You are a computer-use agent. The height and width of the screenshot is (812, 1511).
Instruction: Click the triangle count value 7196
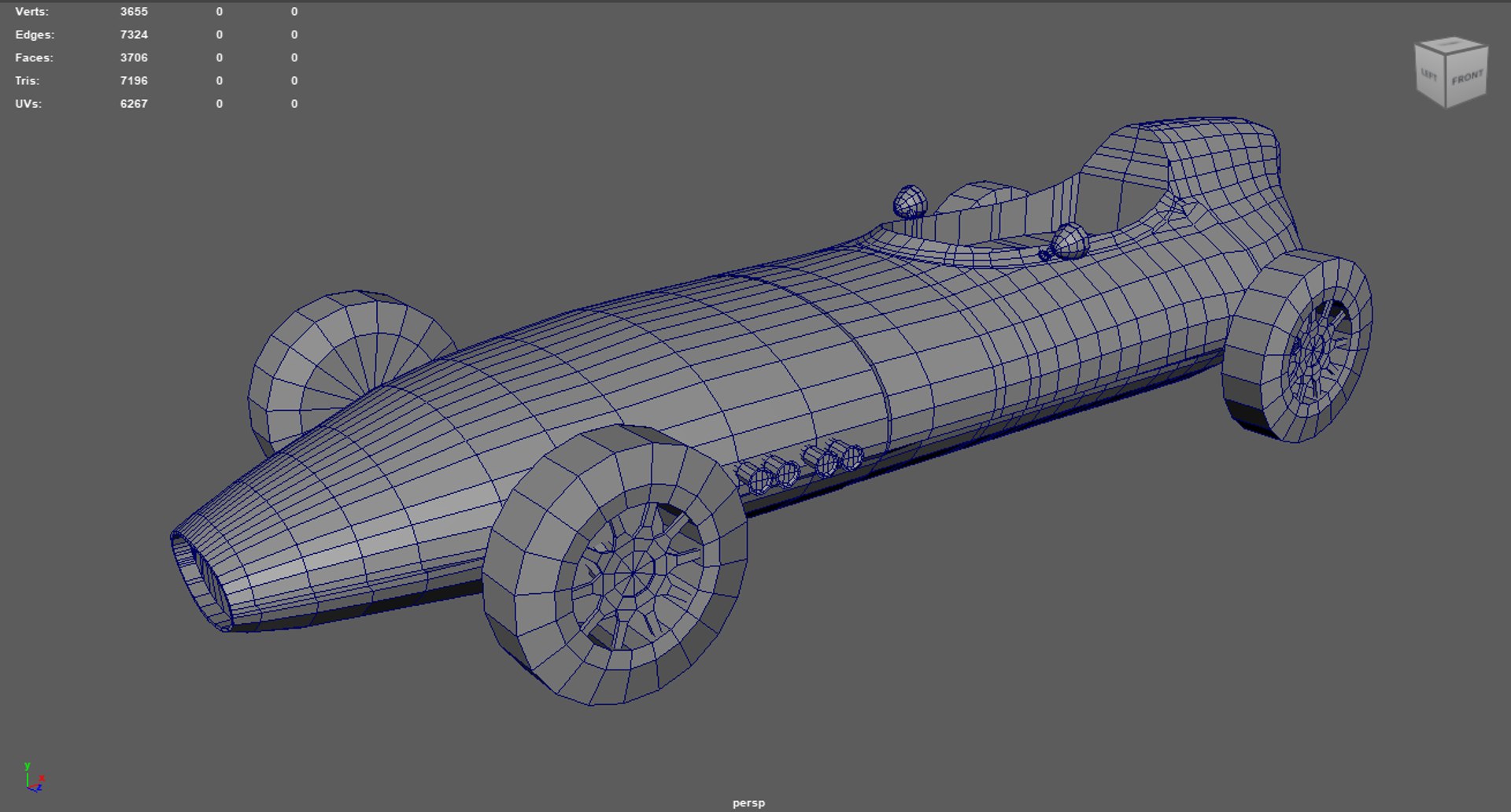click(134, 80)
